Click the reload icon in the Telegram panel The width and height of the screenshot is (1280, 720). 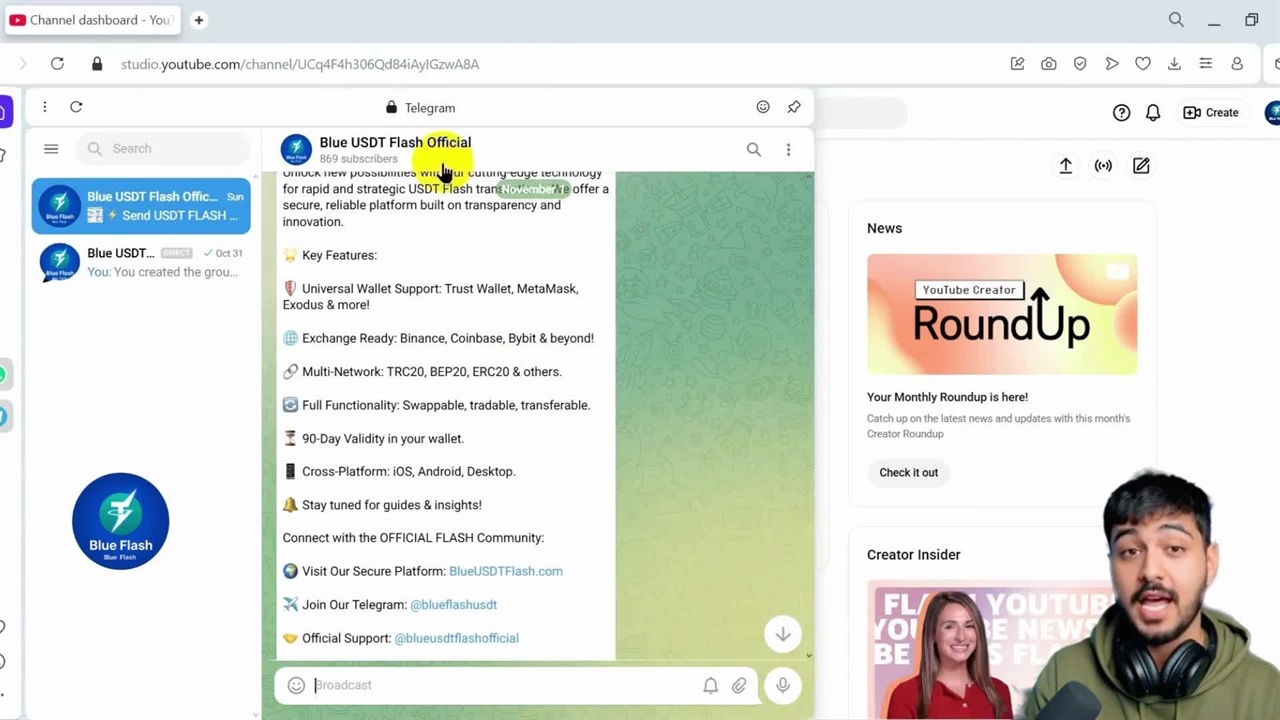click(x=76, y=107)
